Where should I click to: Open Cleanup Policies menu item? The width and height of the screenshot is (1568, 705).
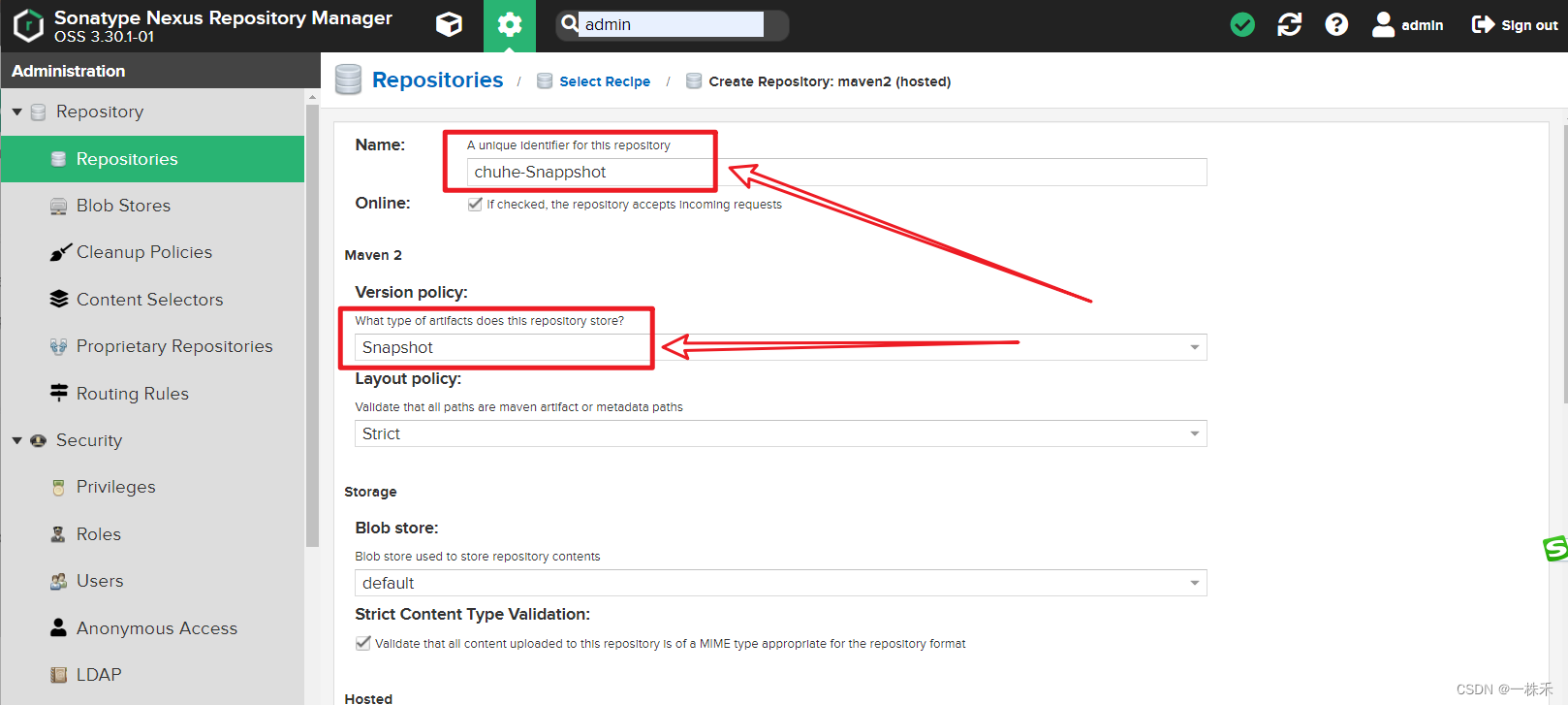click(x=152, y=252)
